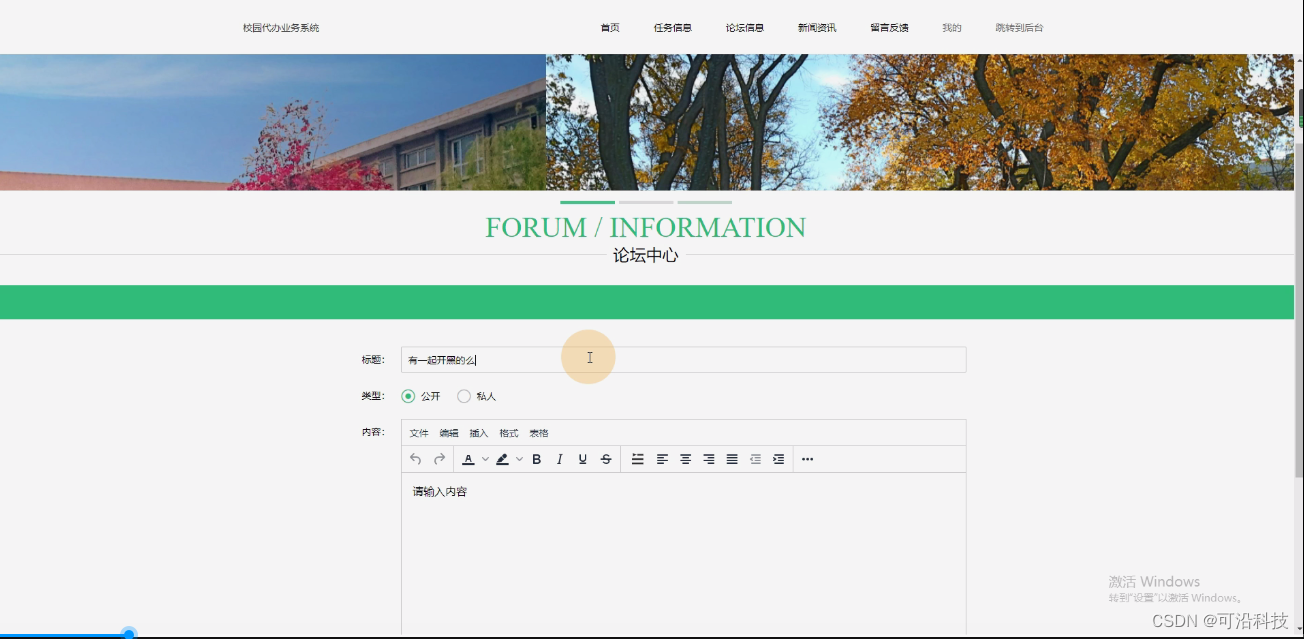Align text right
The width and height of the screenshot is (1304, 639).
coord(709,459)
